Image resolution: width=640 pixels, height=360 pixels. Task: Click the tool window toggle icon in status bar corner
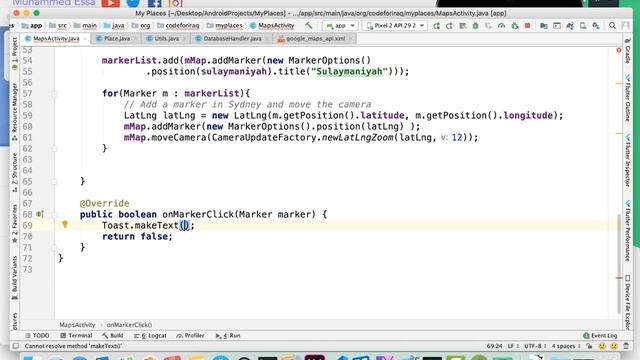16,346
